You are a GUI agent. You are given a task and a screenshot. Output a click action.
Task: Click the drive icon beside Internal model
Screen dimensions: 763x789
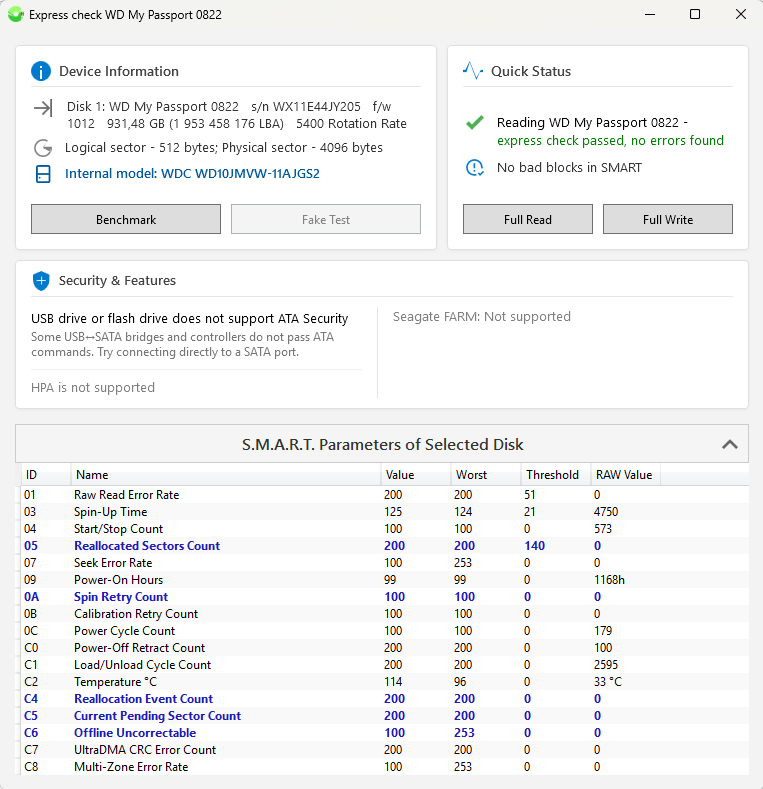point(43,174)
